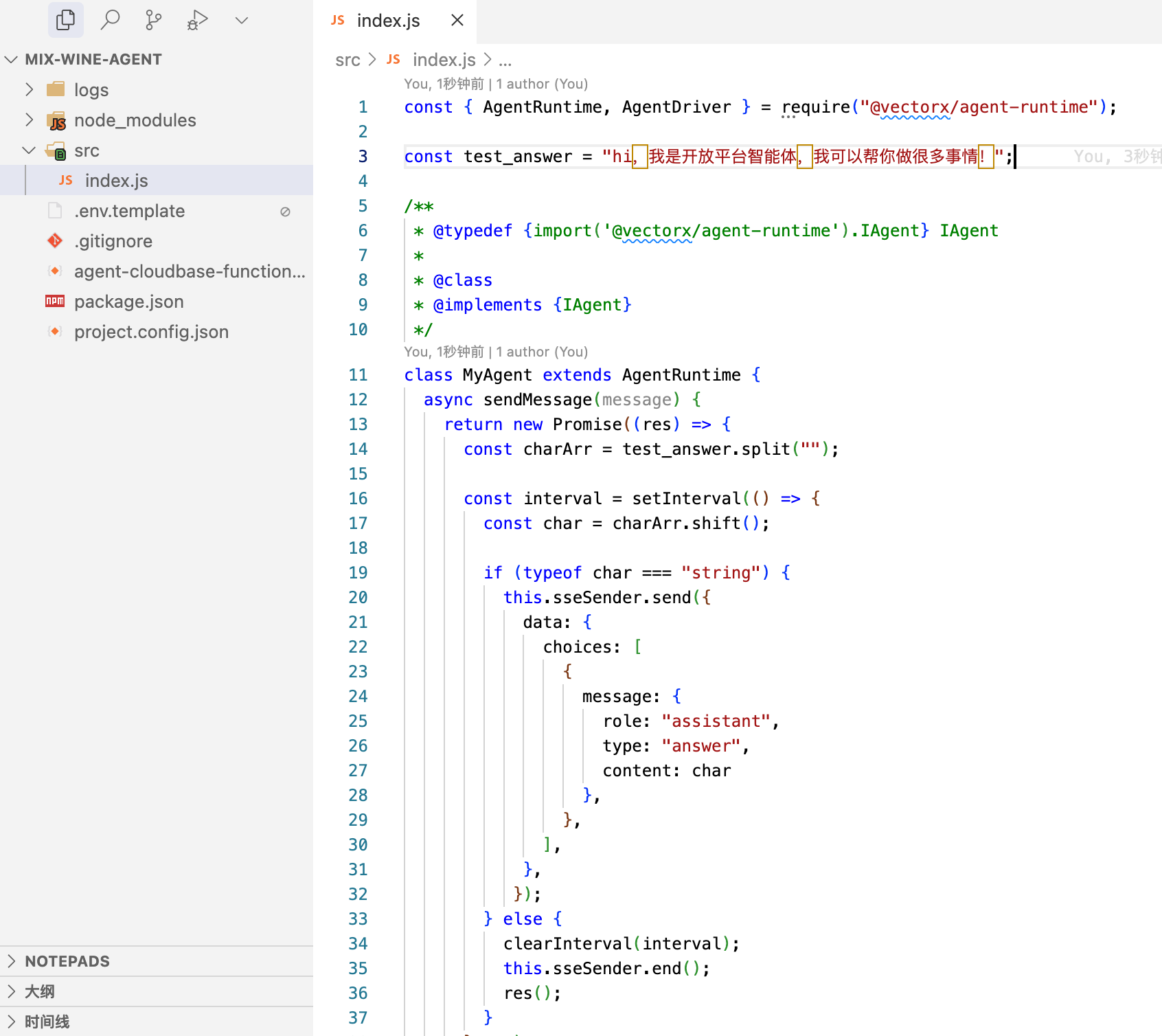The image size is (1162, 1036).
Task: Click the .env.template file icon
Action: click(x=55, y=210)
